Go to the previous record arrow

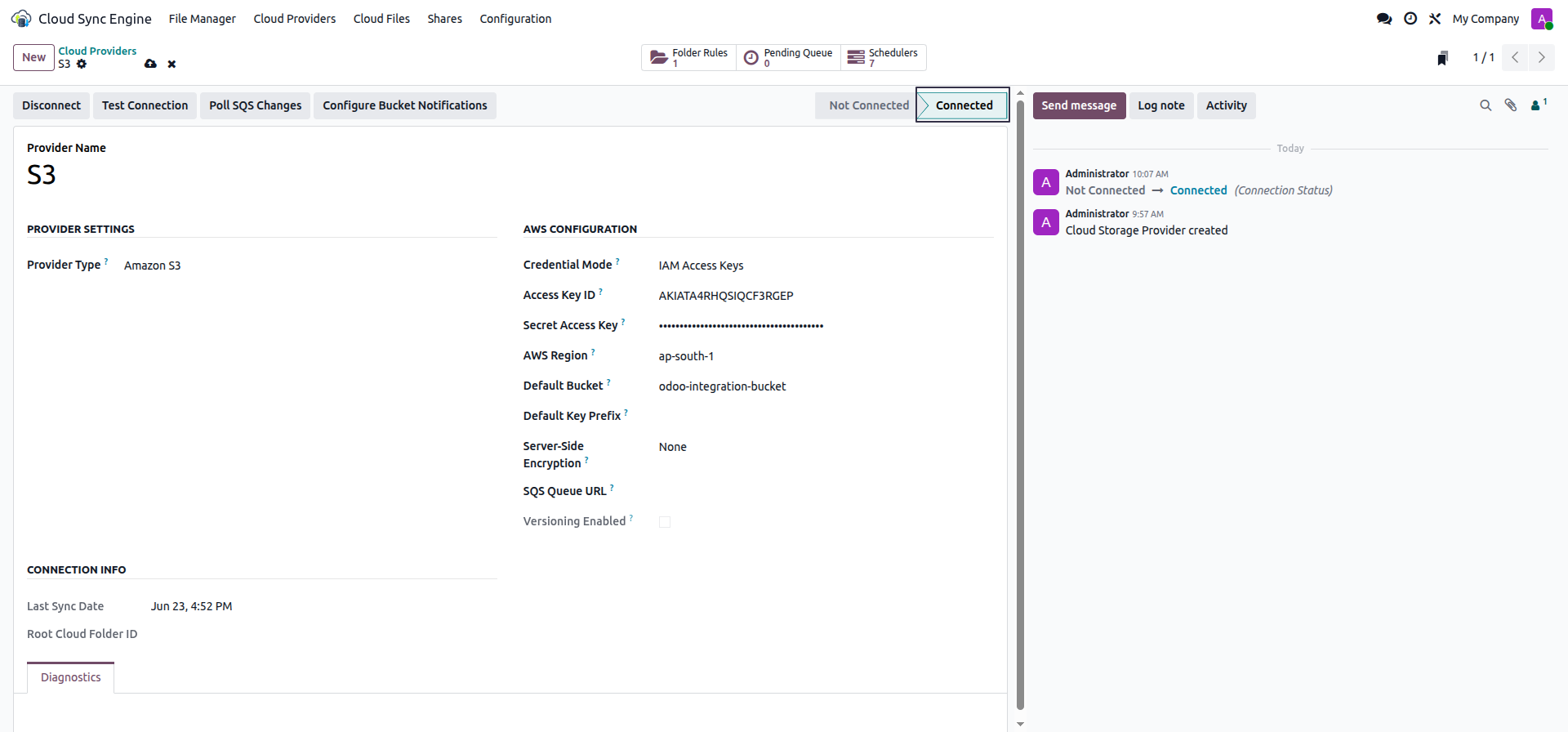[x=1515, y=57]
